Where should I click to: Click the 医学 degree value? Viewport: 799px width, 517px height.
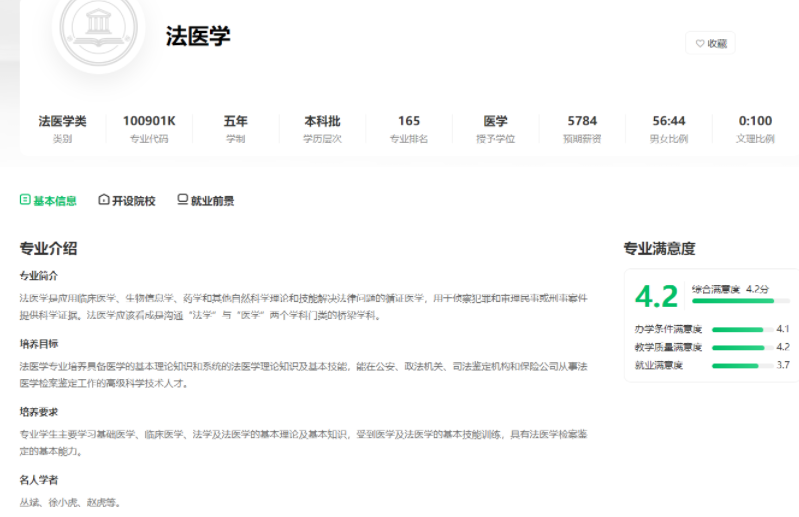(x=495, y=121)
